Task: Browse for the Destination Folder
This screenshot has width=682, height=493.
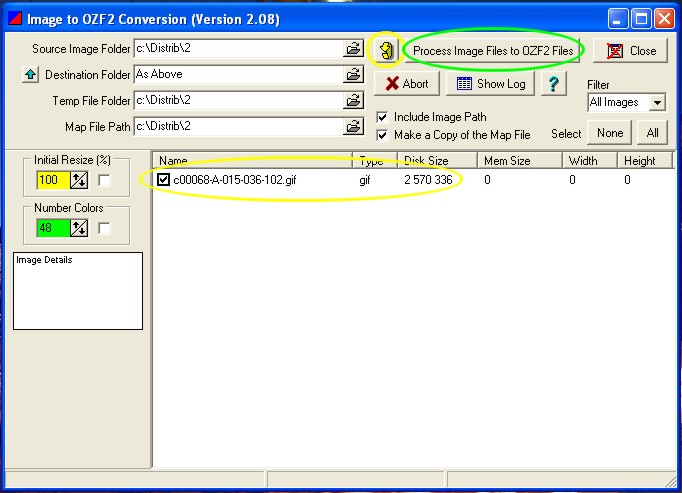Action: pyautogui.click(x=353, y=74)
